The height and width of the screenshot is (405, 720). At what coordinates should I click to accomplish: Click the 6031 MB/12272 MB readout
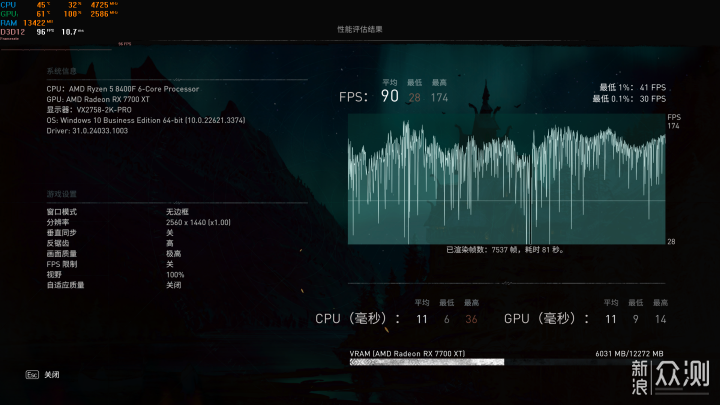point(629,354)
